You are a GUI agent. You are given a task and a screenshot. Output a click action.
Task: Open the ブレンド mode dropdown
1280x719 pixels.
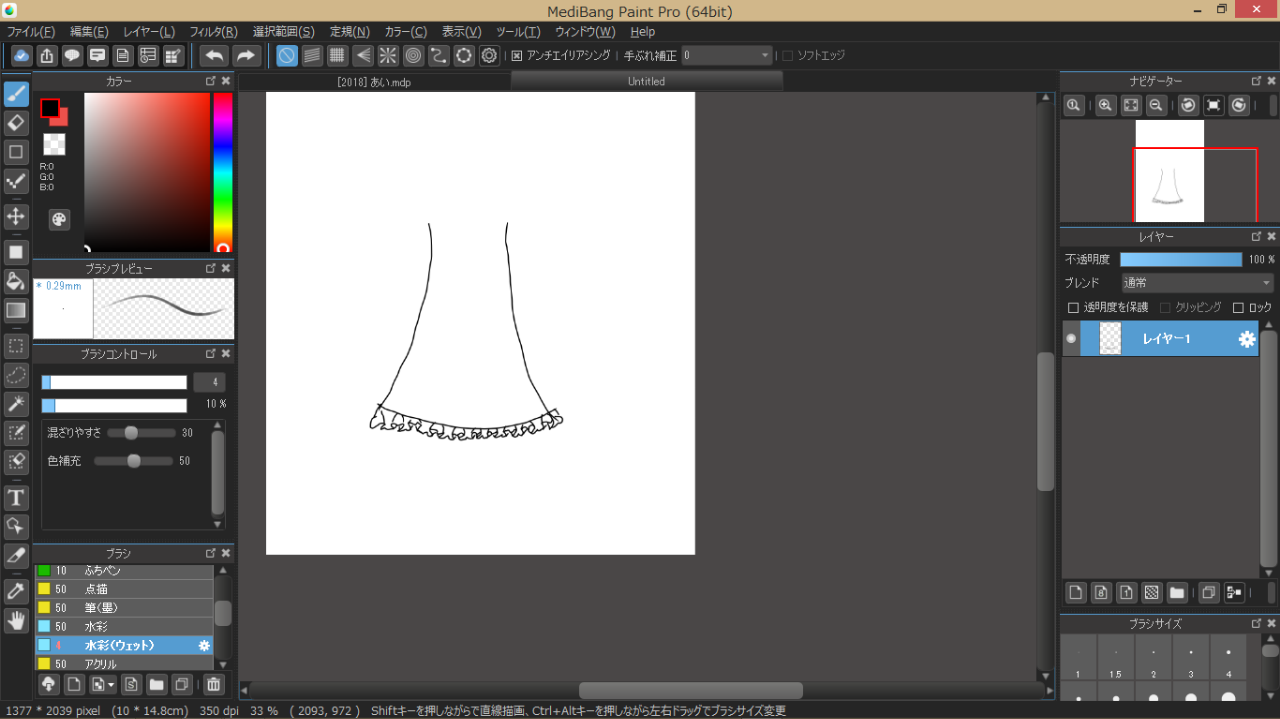click(x=1196, y=283)
